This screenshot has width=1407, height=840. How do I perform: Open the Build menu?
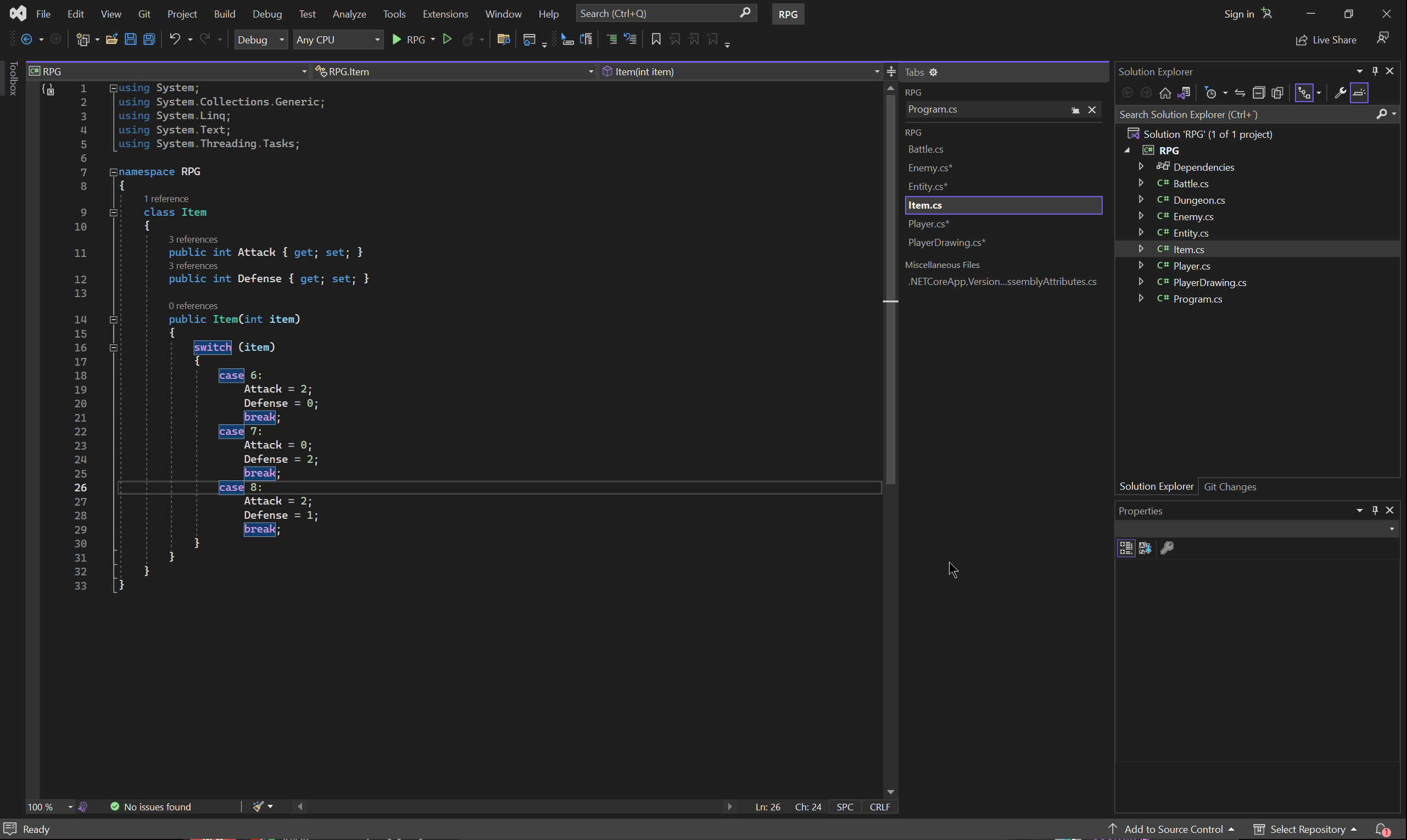tap(224, 14)
